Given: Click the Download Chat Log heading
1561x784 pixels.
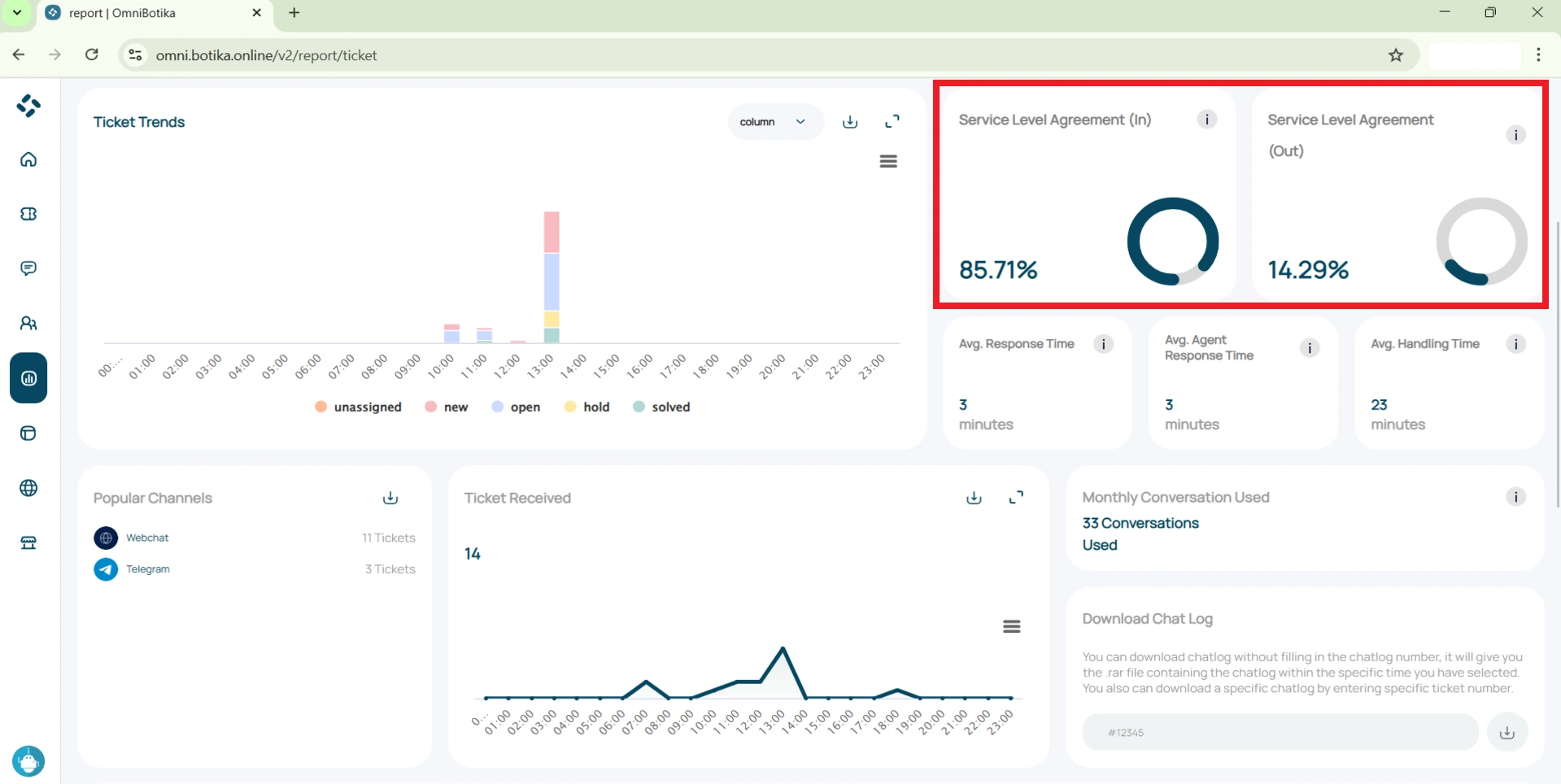Looking at the screenshot, I should 1147,619.
